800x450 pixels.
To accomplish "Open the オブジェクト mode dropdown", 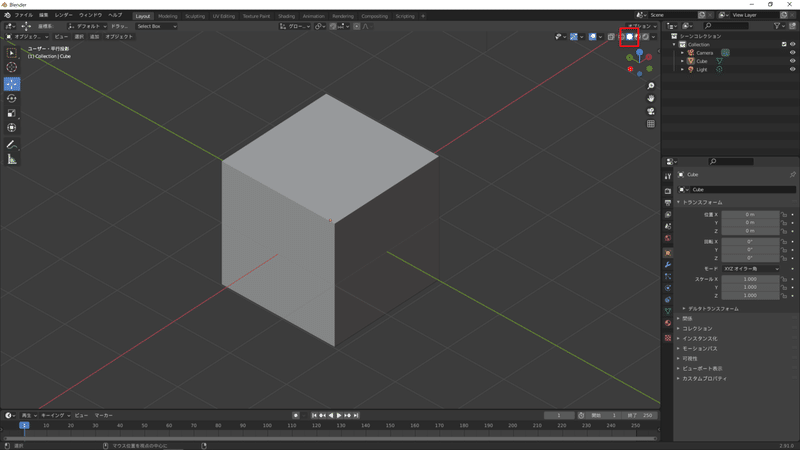I will click(27, 37).
